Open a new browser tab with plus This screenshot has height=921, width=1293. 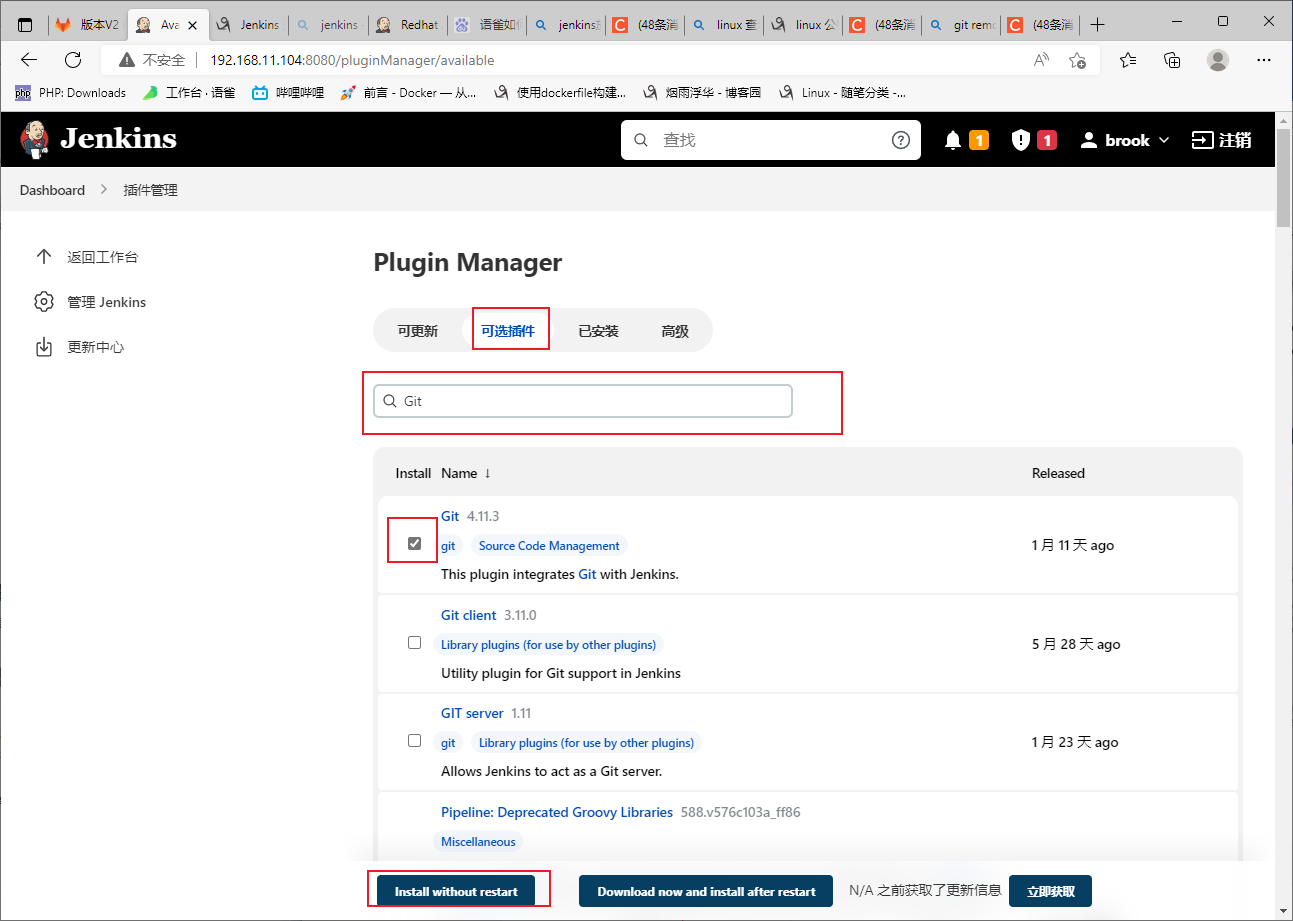[1098, 24]
